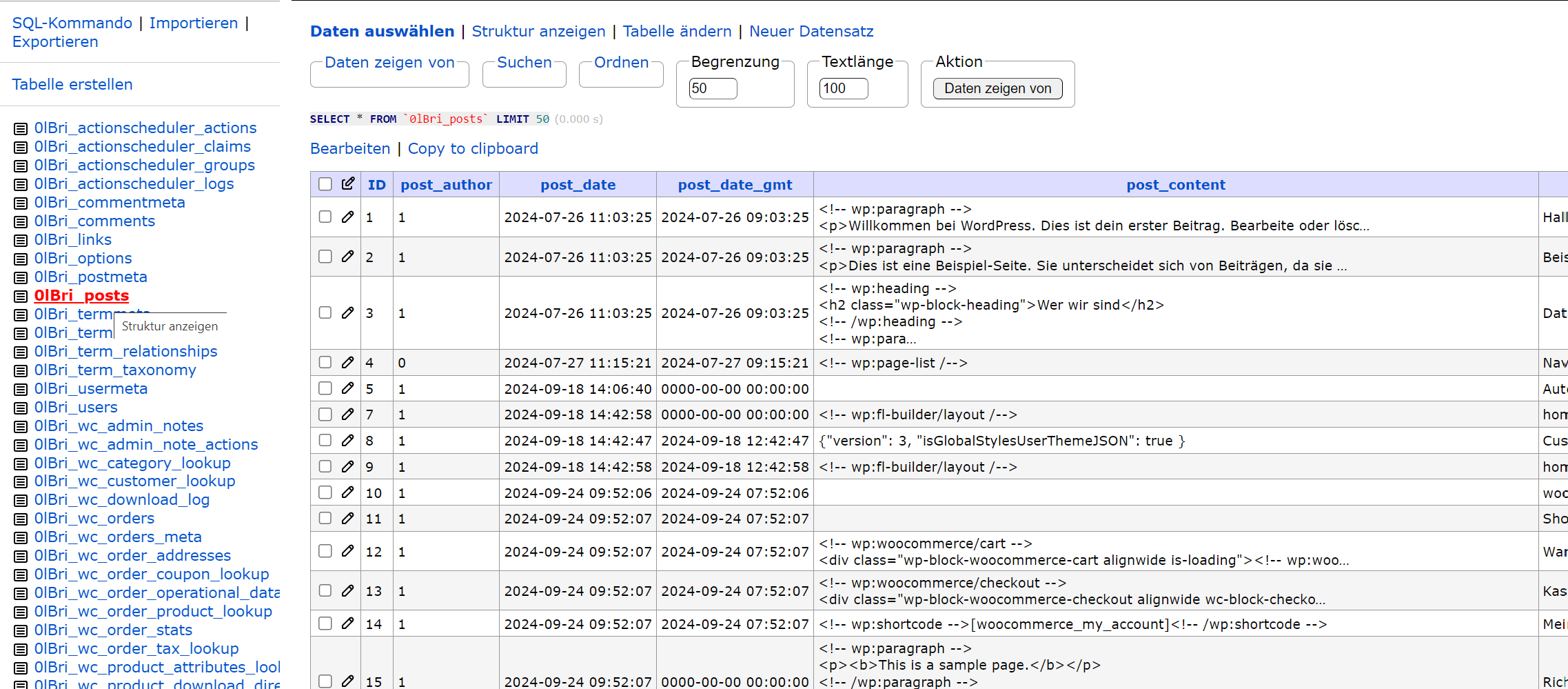Click the edit-all pencil icon in the header row

(x=348, y=183)
